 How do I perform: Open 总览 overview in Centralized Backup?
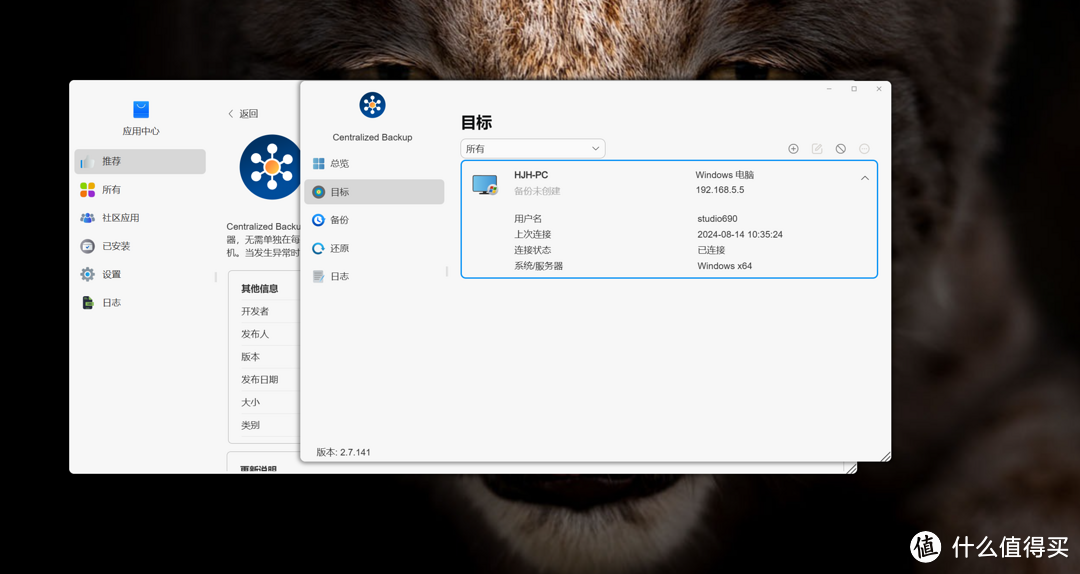pos(374,163)
